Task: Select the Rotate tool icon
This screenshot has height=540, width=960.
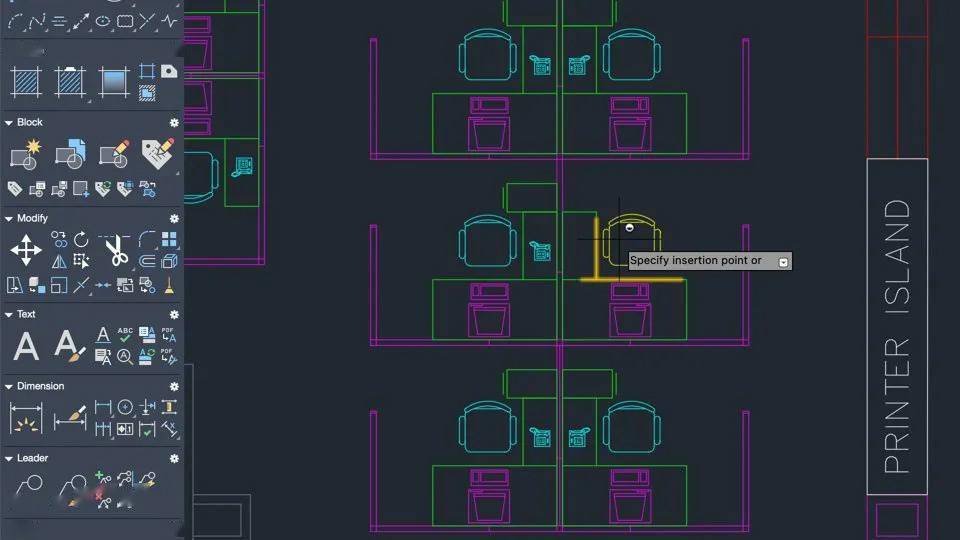Action: [81, 239]
